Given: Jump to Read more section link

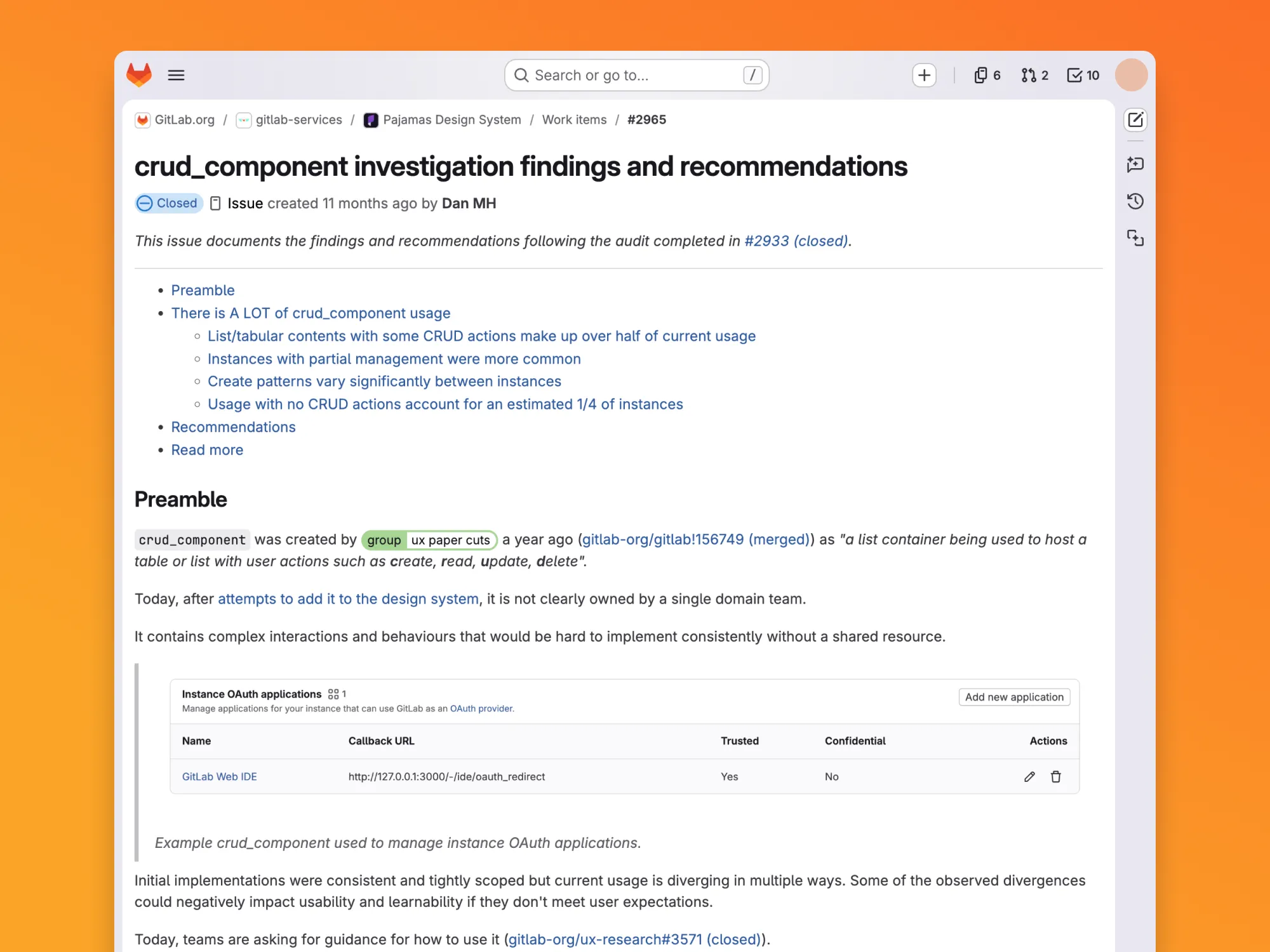Looking at the screenshot, I should [208, 449].
